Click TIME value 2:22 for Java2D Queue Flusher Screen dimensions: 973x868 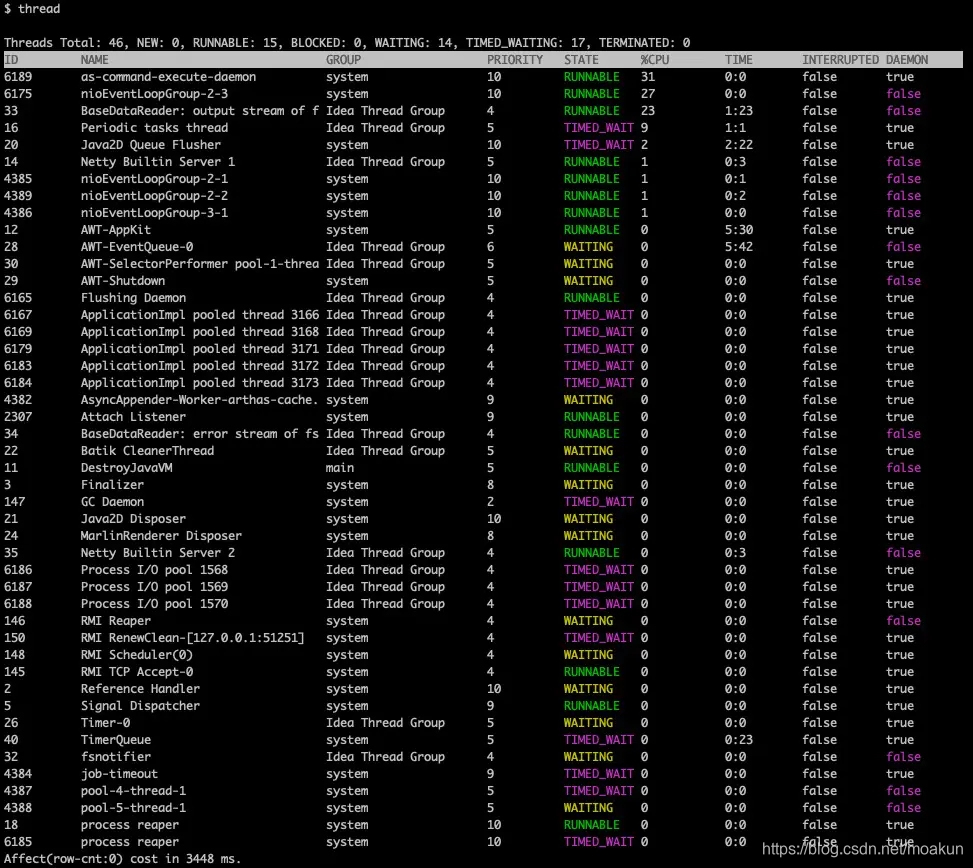738,145
